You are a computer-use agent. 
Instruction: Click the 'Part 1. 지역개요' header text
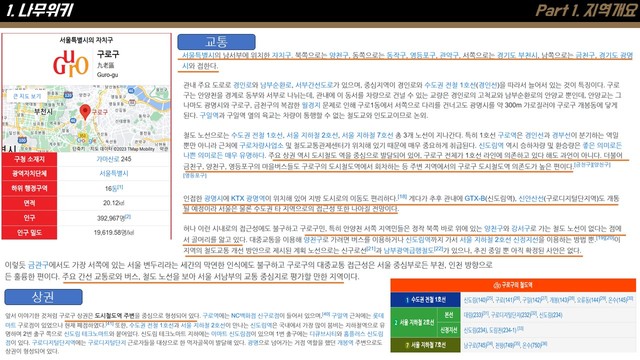(586, 10)
